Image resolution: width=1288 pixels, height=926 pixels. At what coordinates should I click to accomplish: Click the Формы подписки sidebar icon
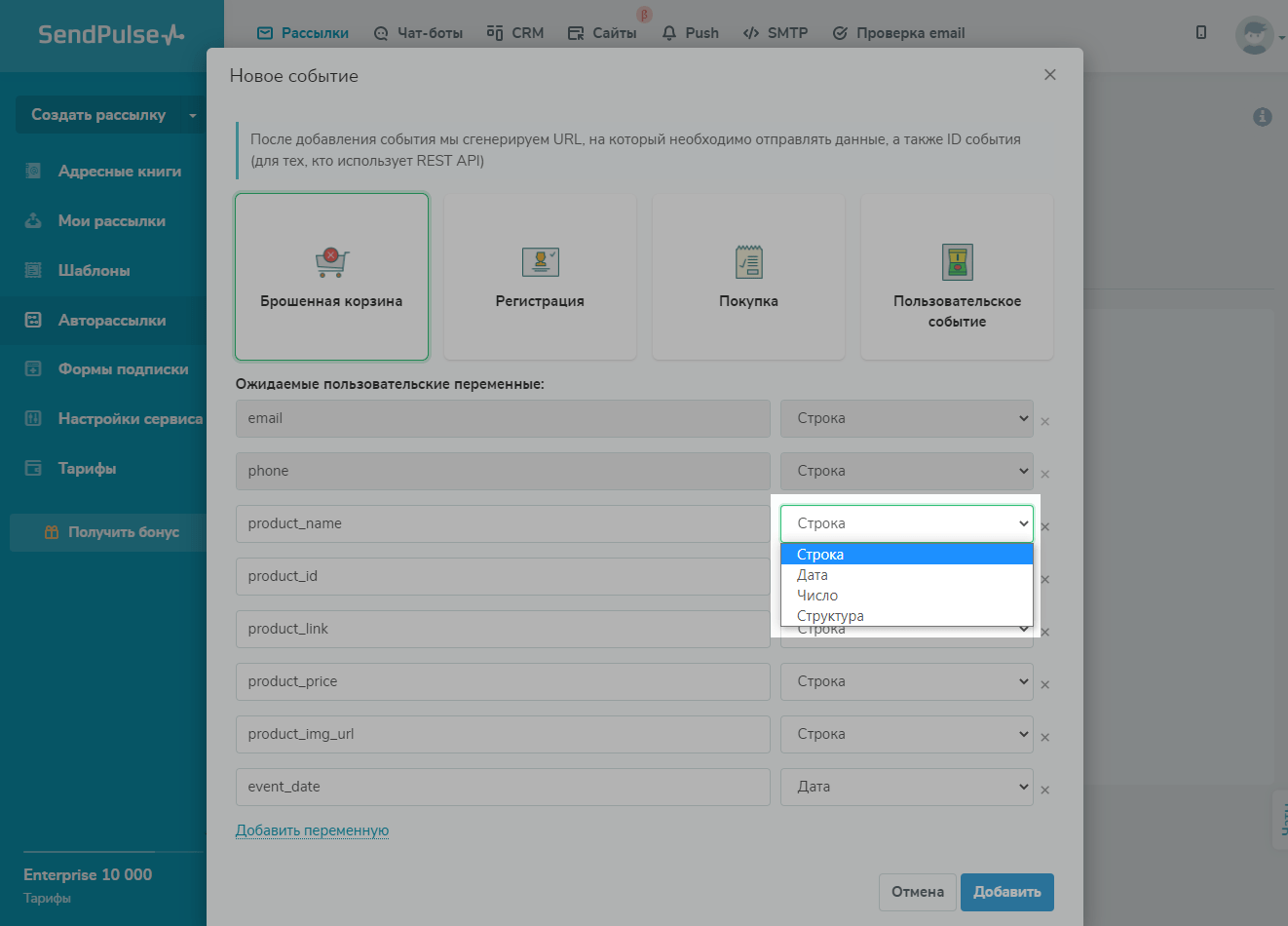[x=33, y=368]
